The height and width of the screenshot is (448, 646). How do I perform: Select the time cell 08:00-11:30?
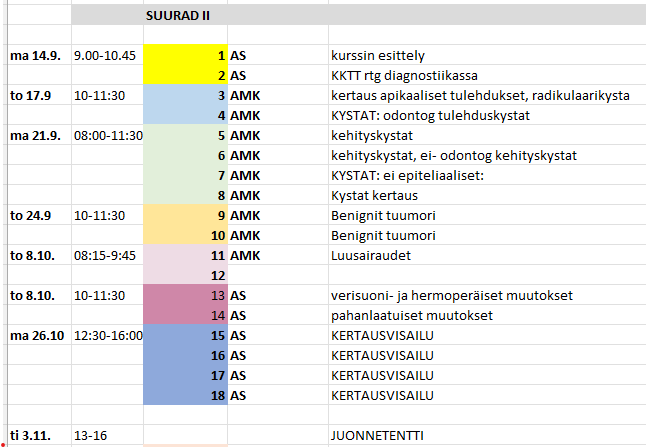click(108, 135)
